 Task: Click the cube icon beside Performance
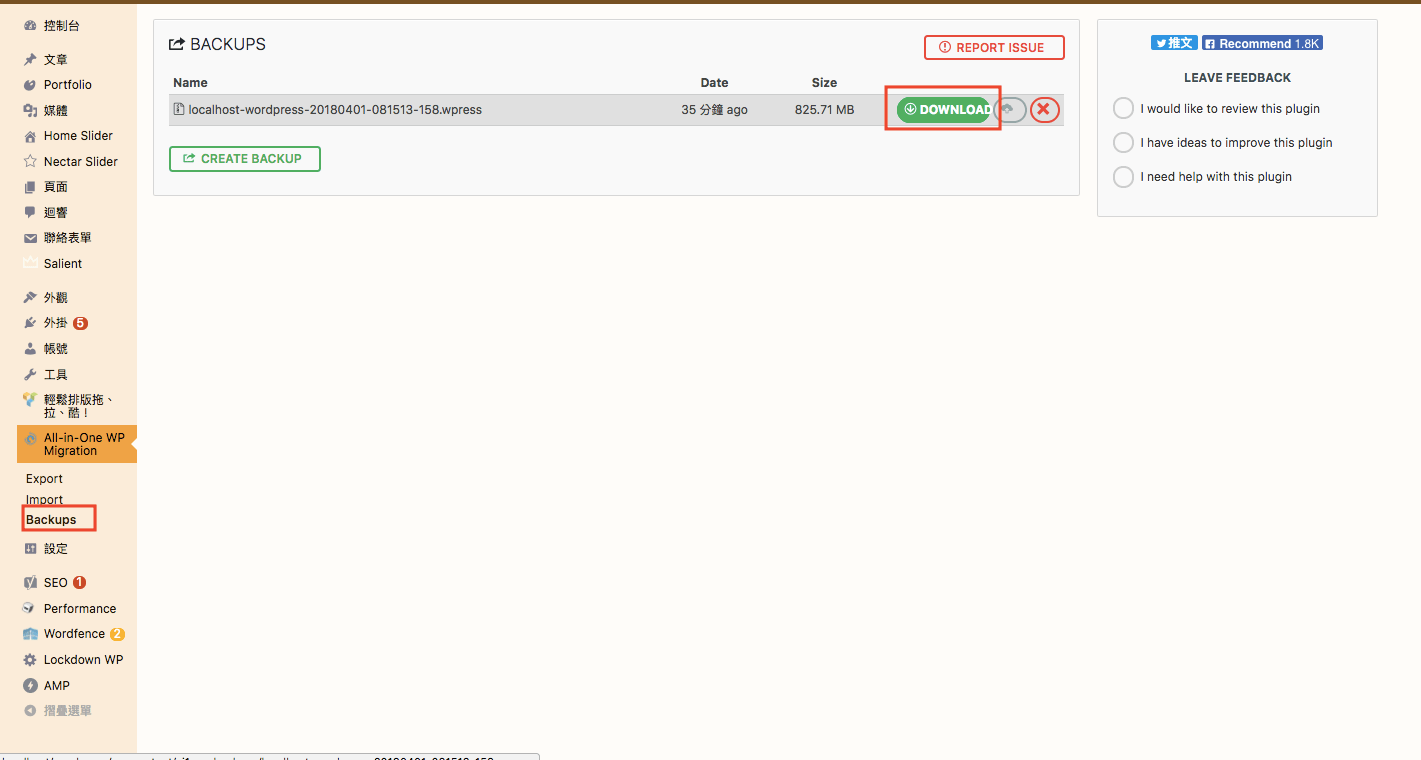click(30, 608)
